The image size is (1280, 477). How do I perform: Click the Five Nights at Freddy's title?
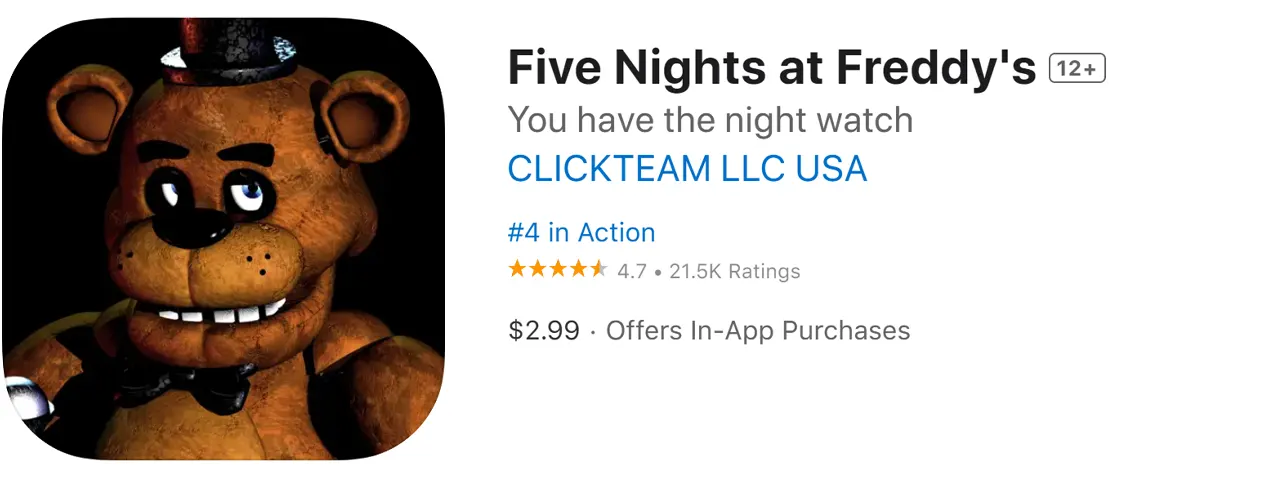[x=771, y=69]
